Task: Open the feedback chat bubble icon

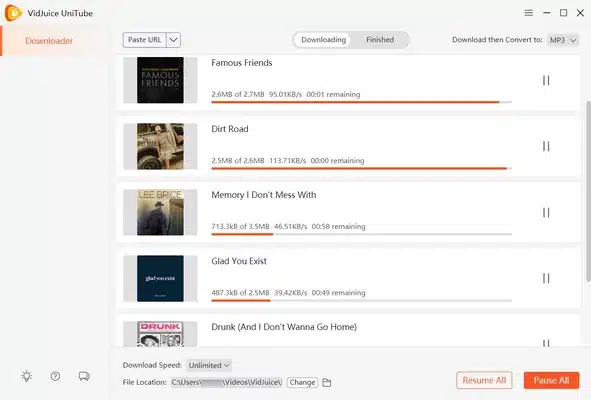Action: click(84, 376)
